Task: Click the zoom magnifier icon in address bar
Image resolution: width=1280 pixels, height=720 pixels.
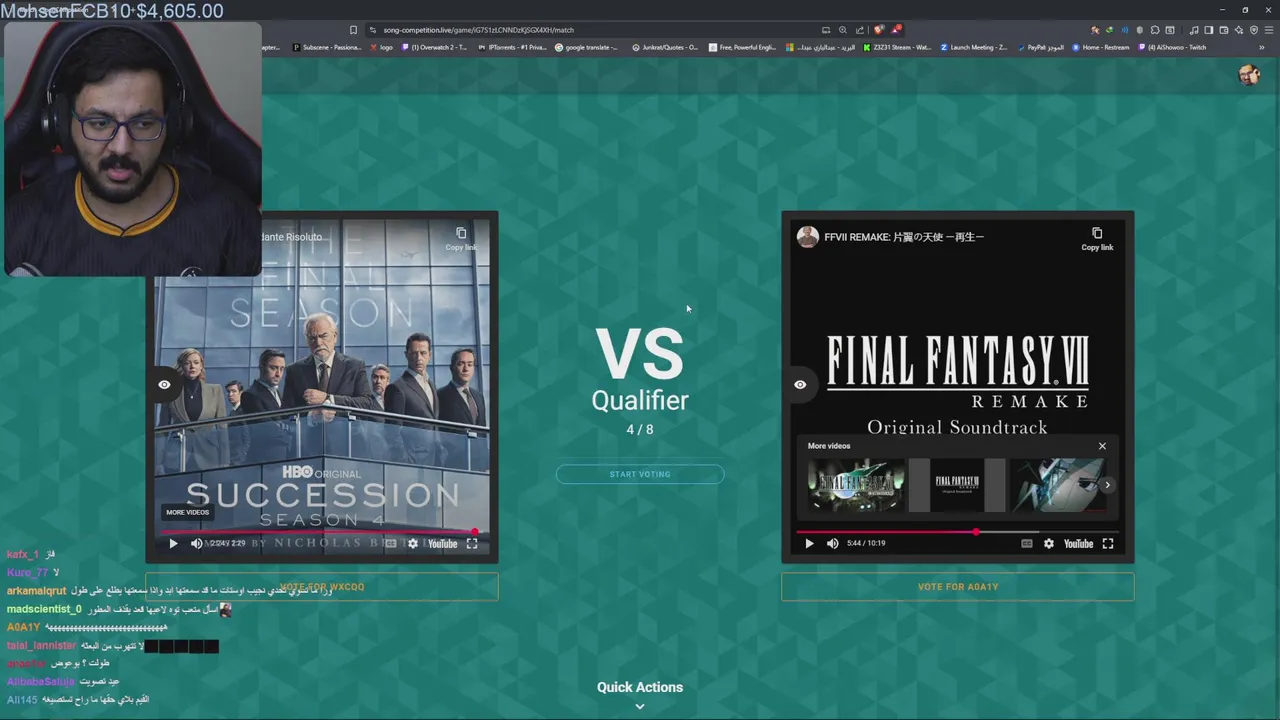Action: [x=842, y=30]
